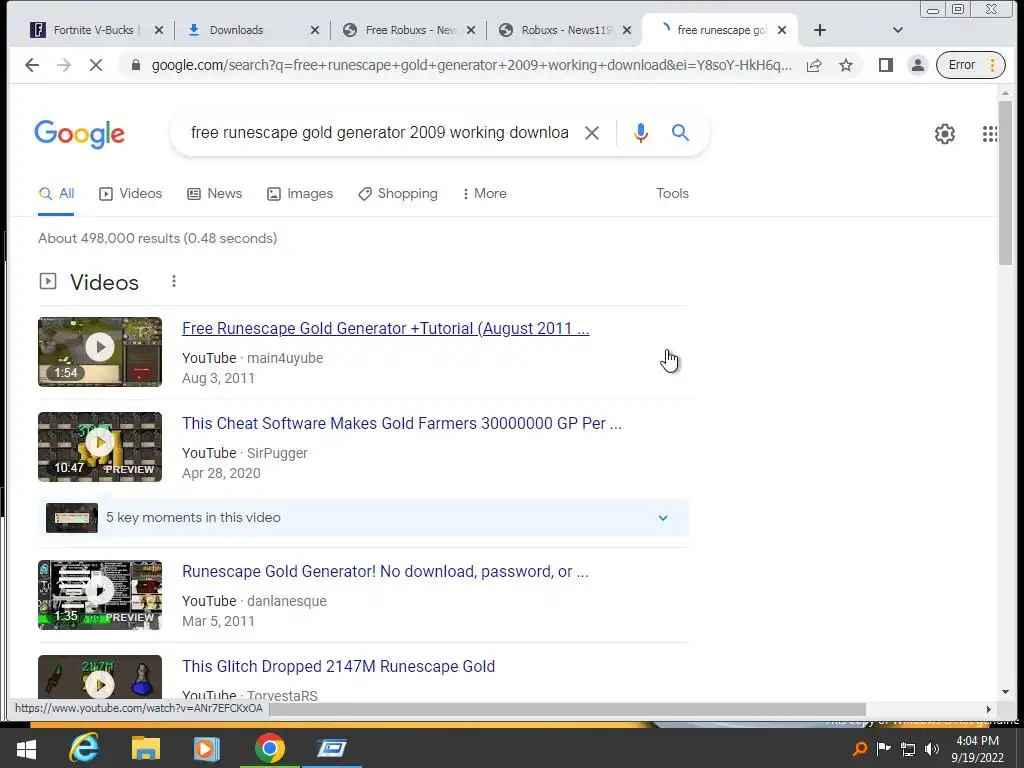
Task: Close the Free Robuxs tab
Action: [x=471, y=30]
